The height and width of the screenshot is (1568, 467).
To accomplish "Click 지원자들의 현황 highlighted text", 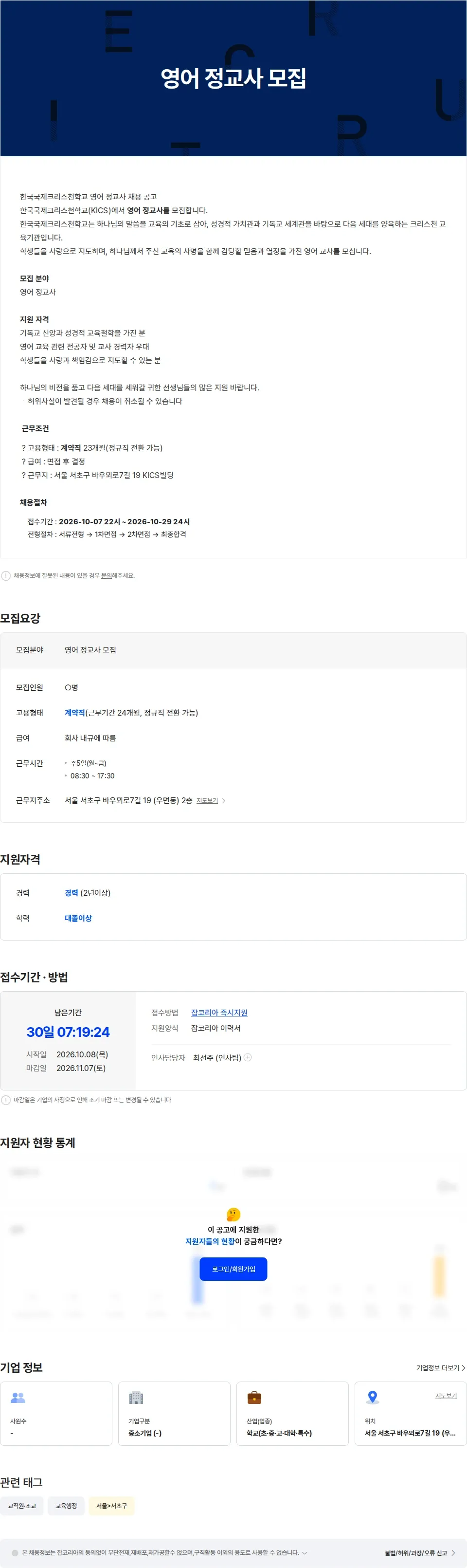I will [210, 1241].
